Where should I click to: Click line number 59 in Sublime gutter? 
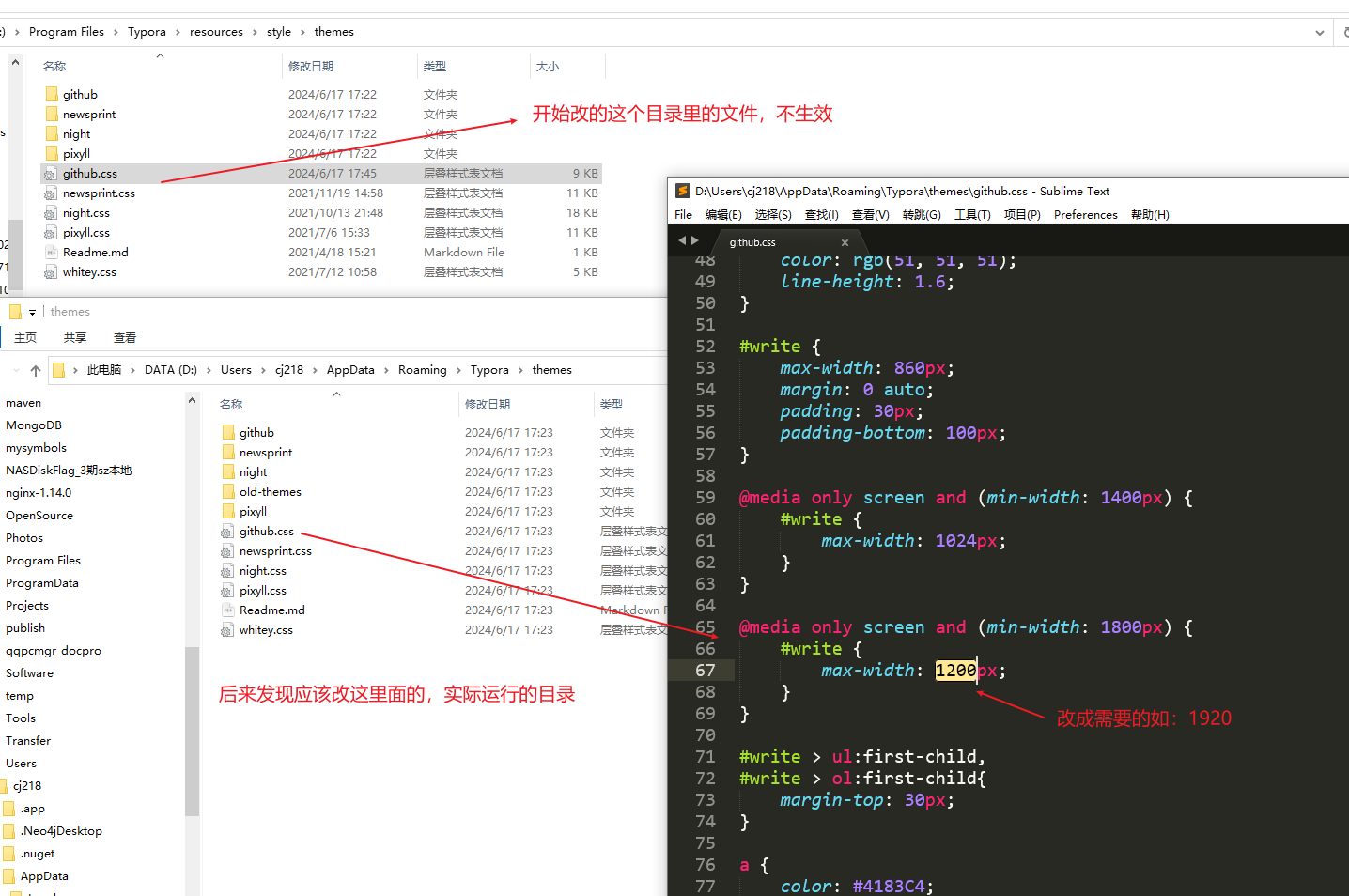coord(706,498)
